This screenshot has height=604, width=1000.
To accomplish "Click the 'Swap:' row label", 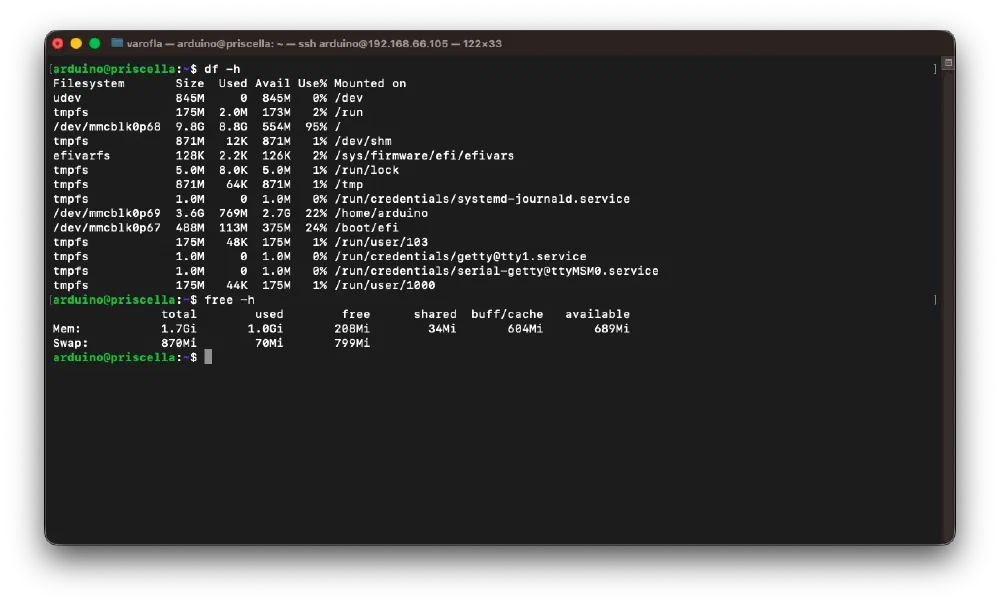I will (x=70, y=343).
